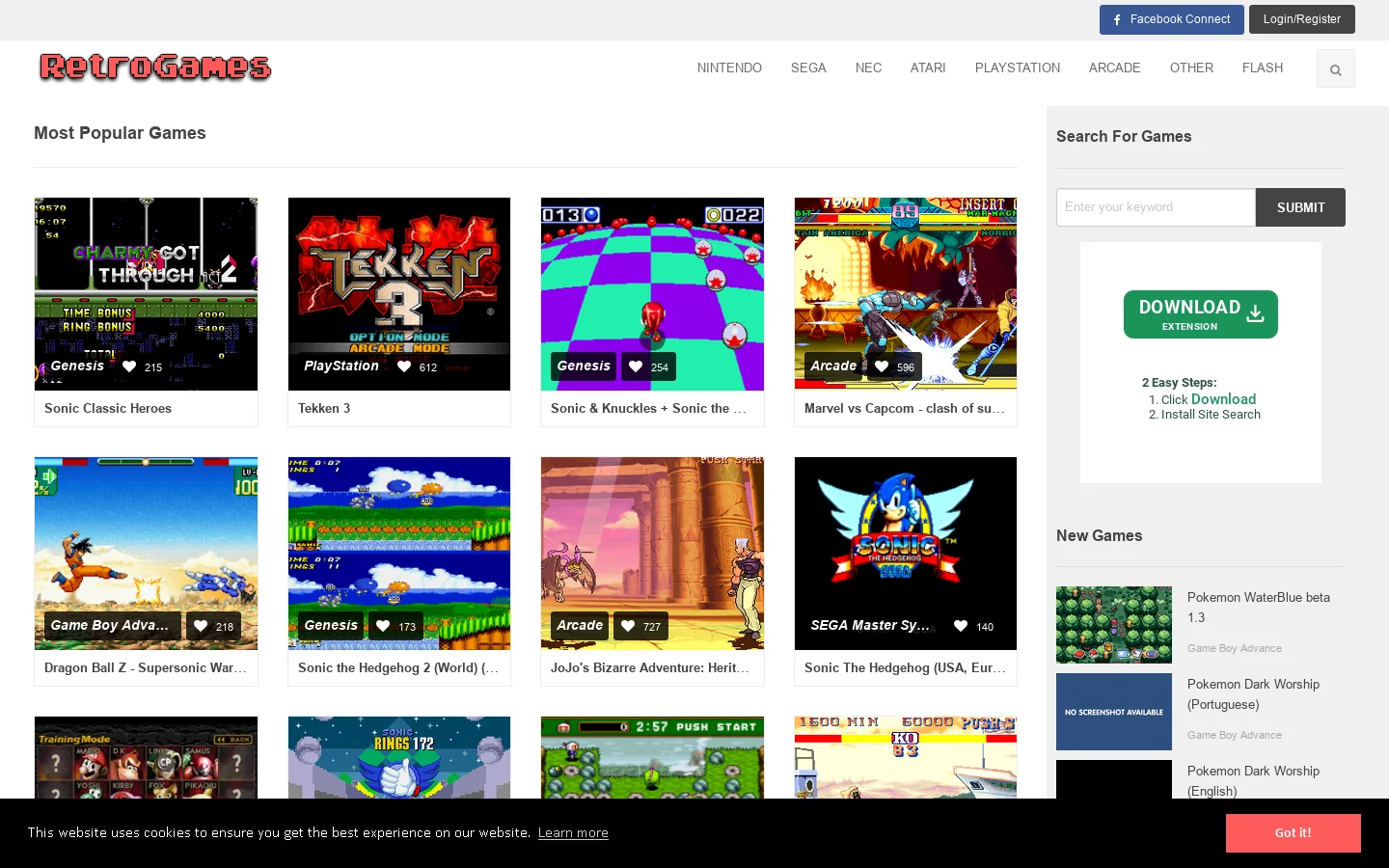Image resolution: width=1389 pixels, height=868 pixels.
Task: Click the Login/Register button
Action: (1302, 19)
